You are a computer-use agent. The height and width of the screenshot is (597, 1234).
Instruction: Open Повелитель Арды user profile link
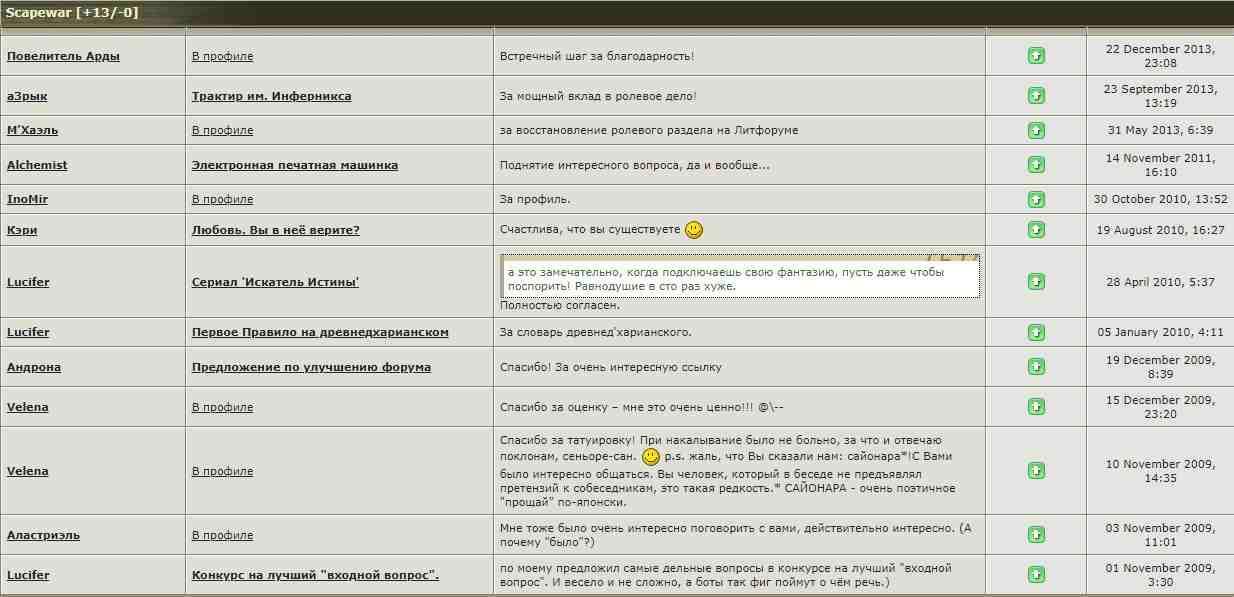point(63,56)
